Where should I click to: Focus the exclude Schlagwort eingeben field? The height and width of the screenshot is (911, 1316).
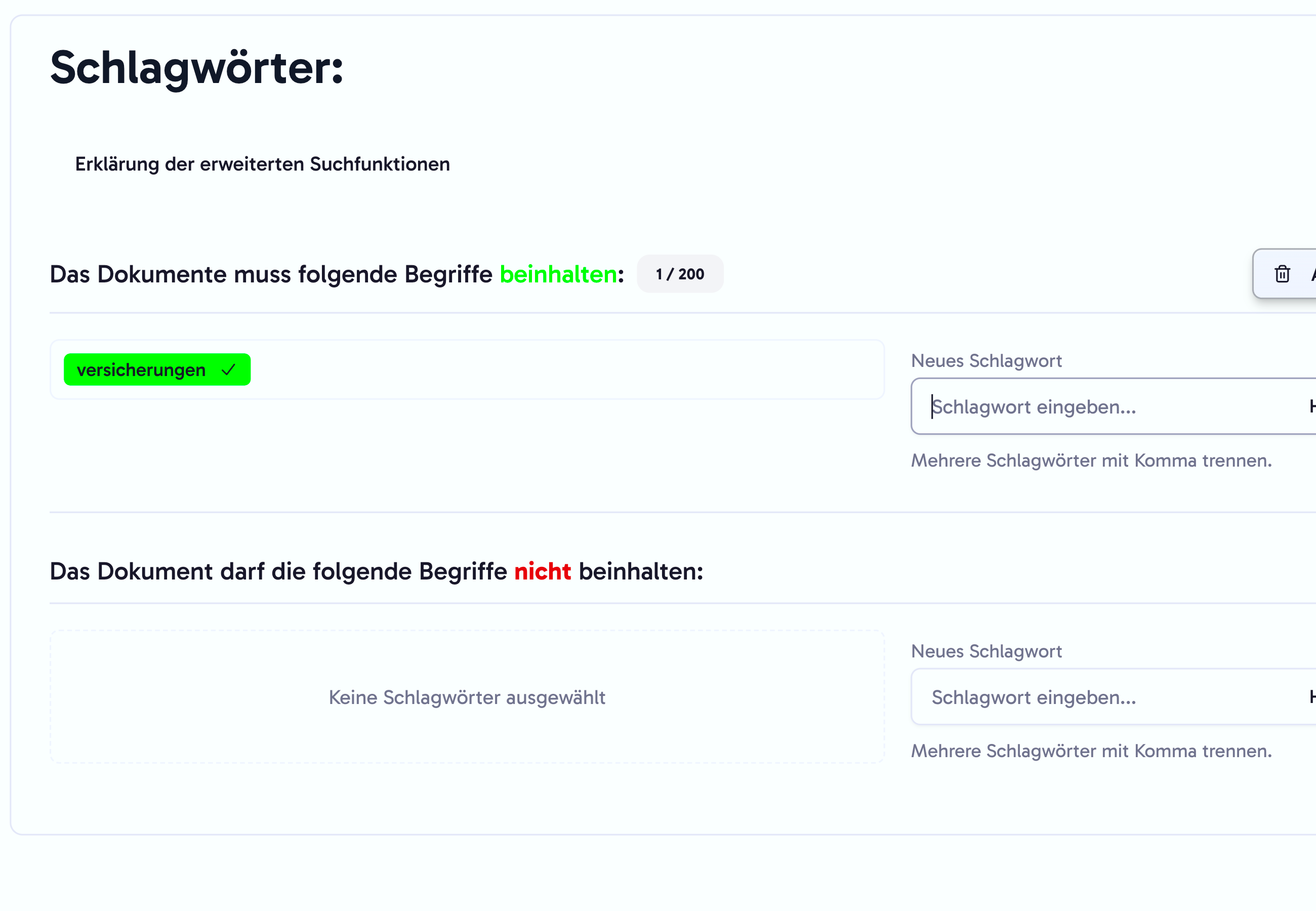[1114, 697]
